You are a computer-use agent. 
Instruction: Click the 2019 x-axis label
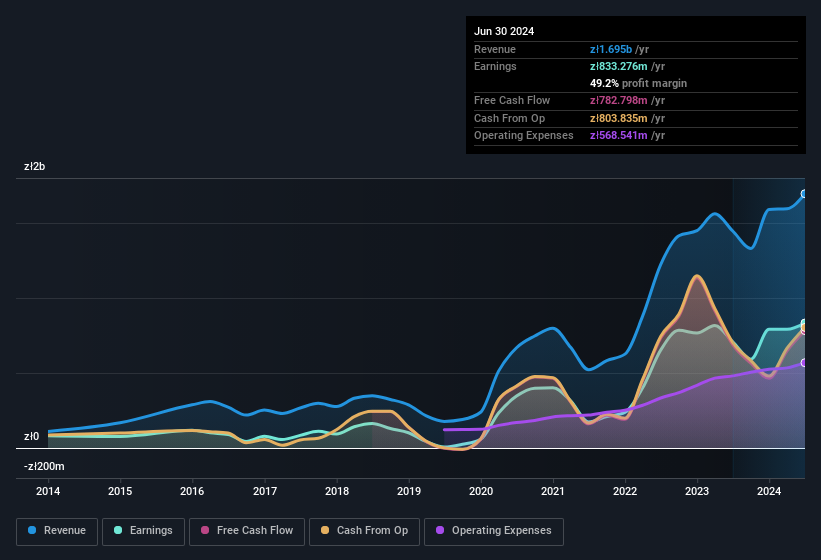click(x=409, y=491)
